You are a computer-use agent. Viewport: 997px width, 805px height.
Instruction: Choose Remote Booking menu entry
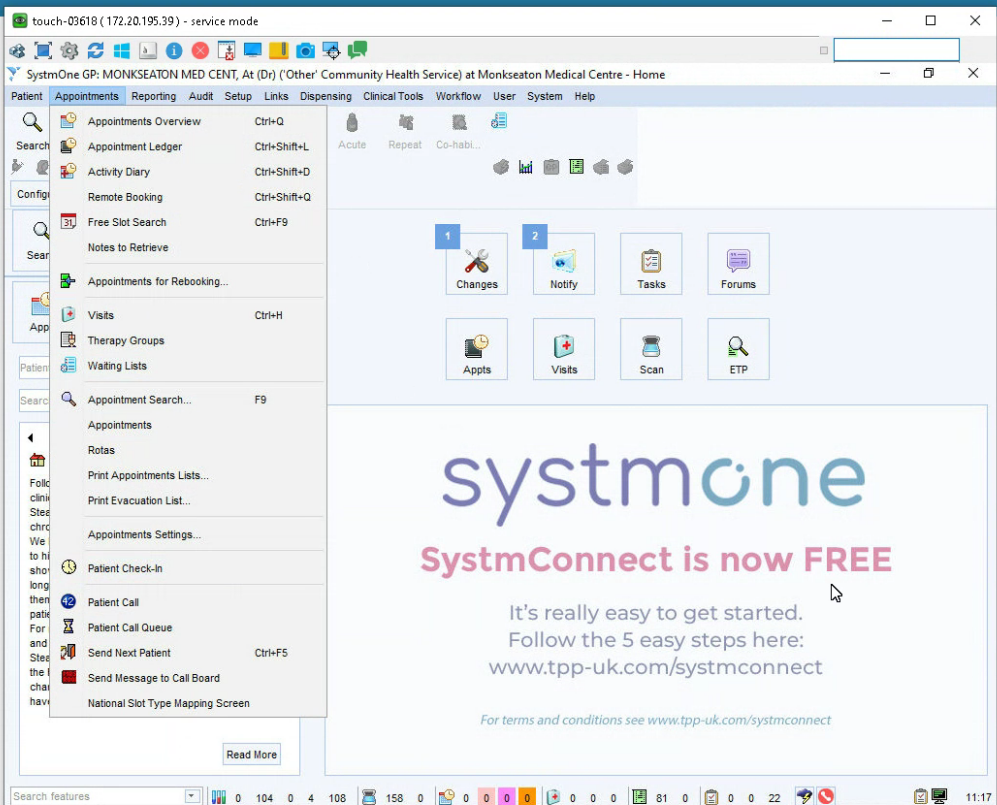point(188,197)
